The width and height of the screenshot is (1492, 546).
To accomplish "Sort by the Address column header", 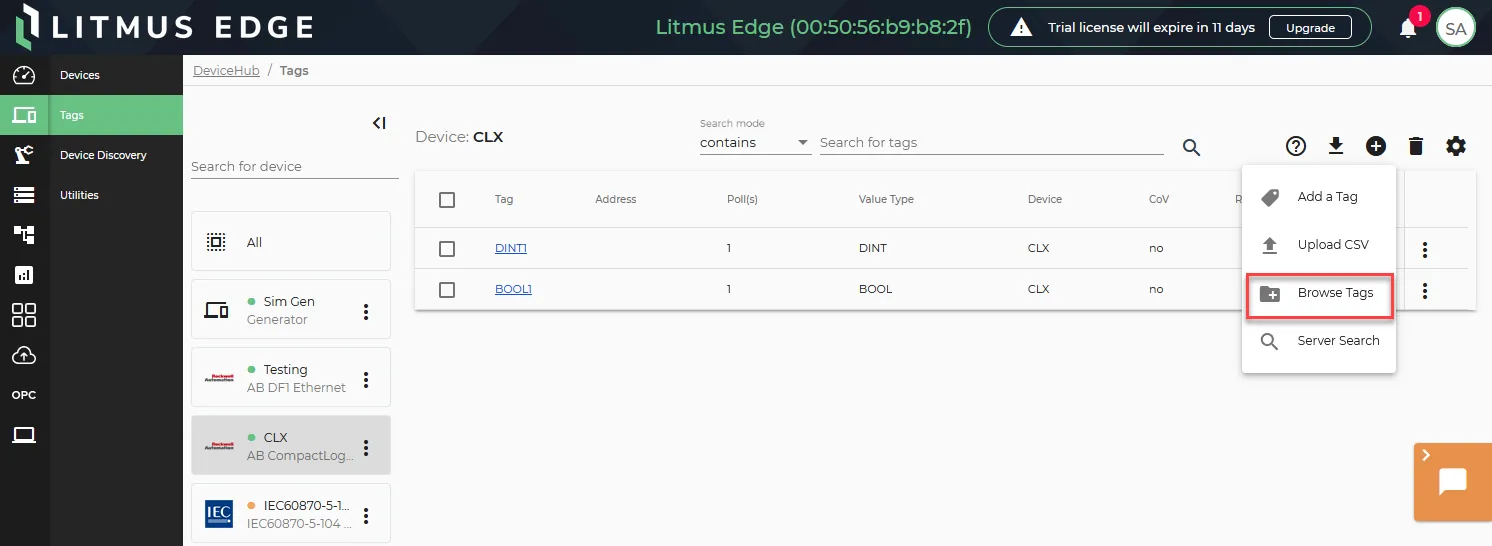I will 616,199.
